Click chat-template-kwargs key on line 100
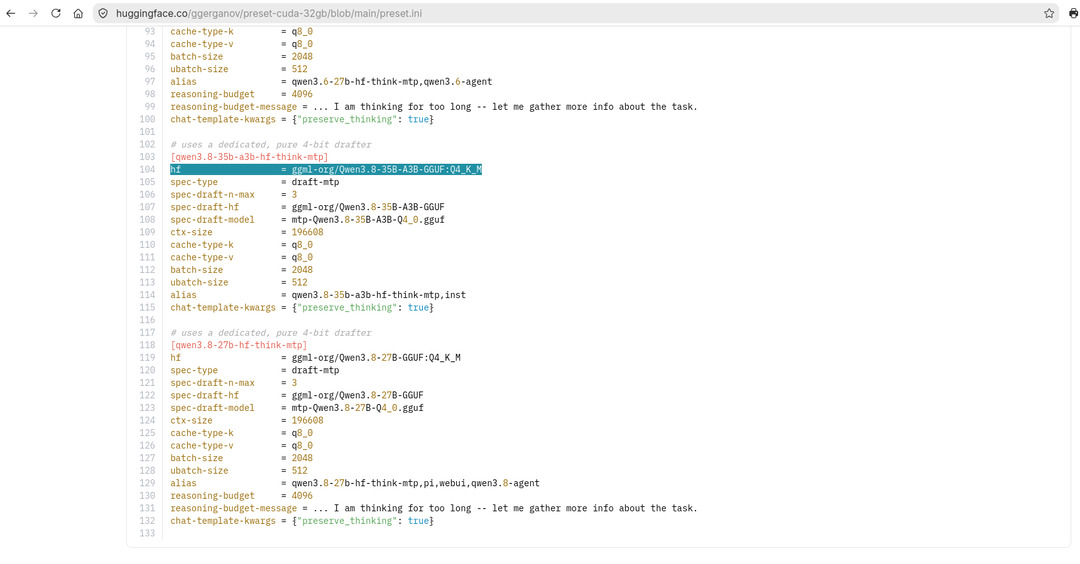This screenshot has width=1080, height=564. (223, 119)
